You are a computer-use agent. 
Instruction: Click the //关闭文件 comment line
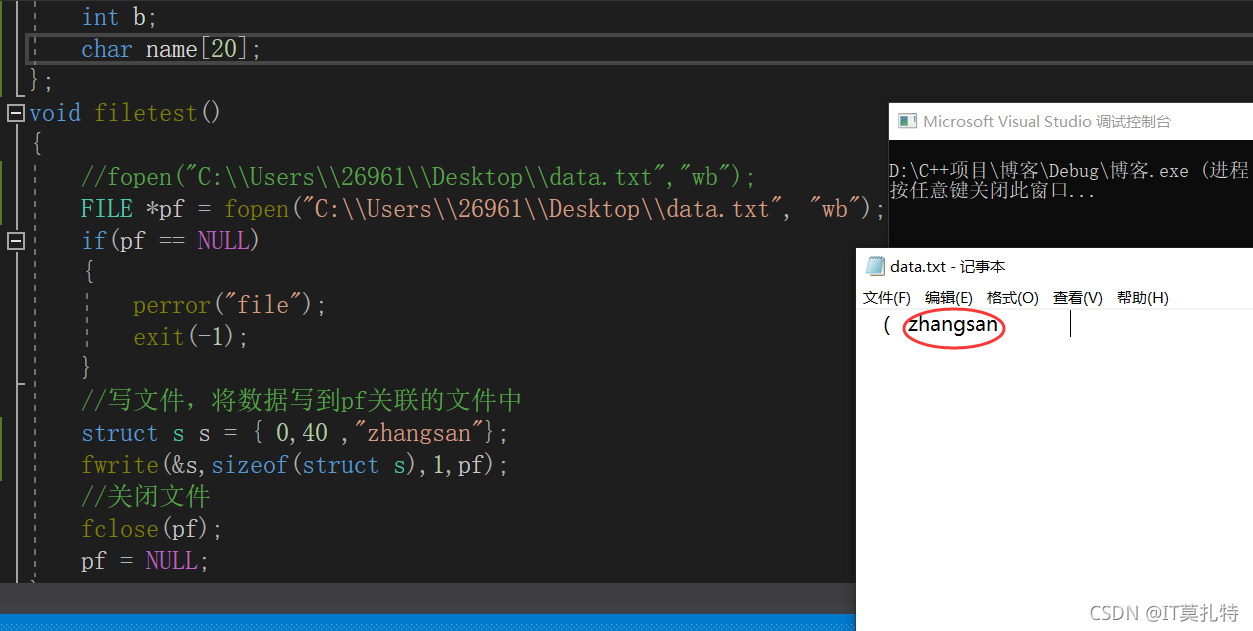click(x=146, y=497)
